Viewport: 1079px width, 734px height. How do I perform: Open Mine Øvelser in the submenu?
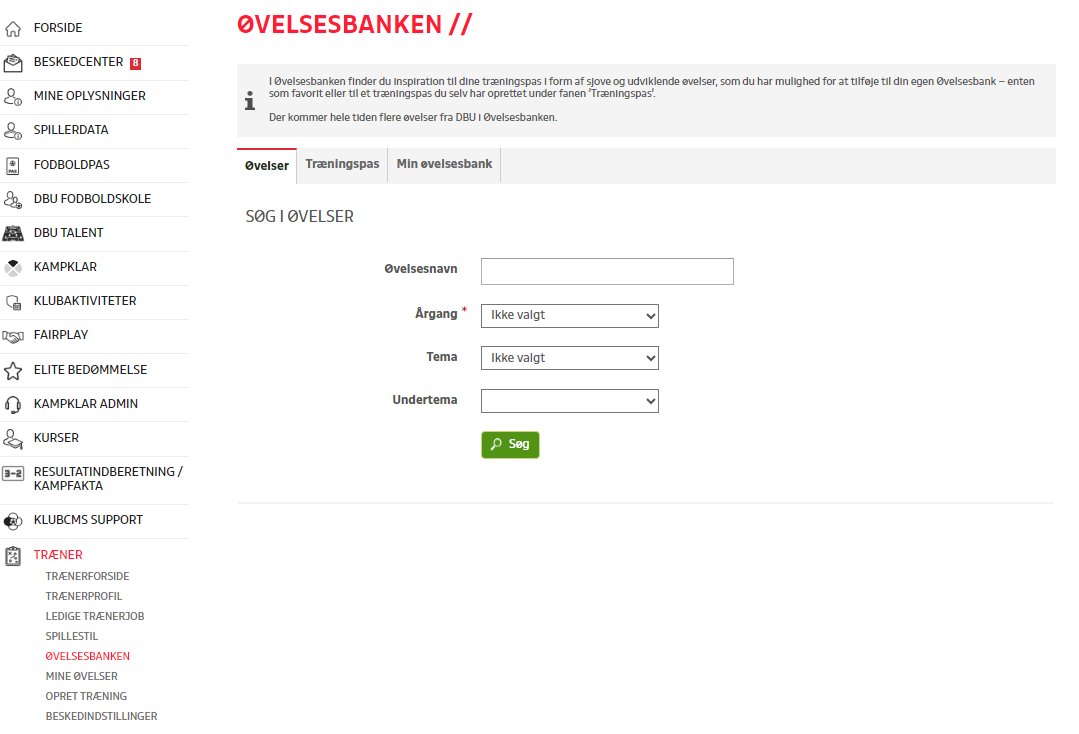[x=82, y=676]
